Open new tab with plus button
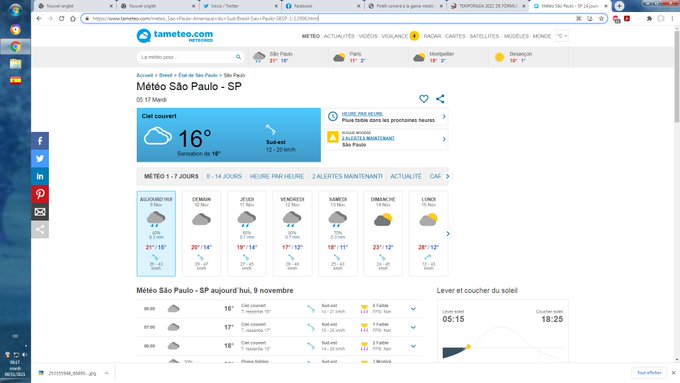680x383 pixels. (x=619, y=6)
